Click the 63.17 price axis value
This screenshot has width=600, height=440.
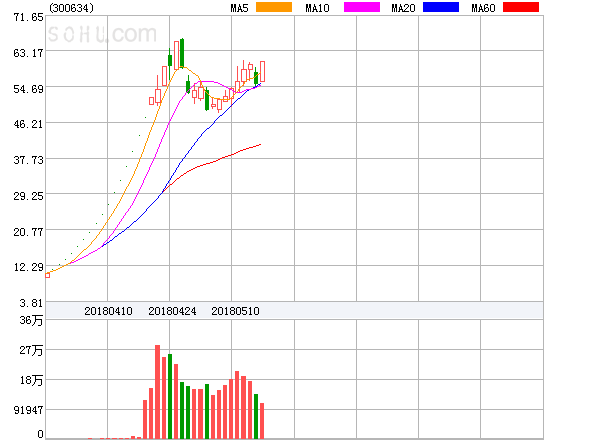tap(28, 53)
